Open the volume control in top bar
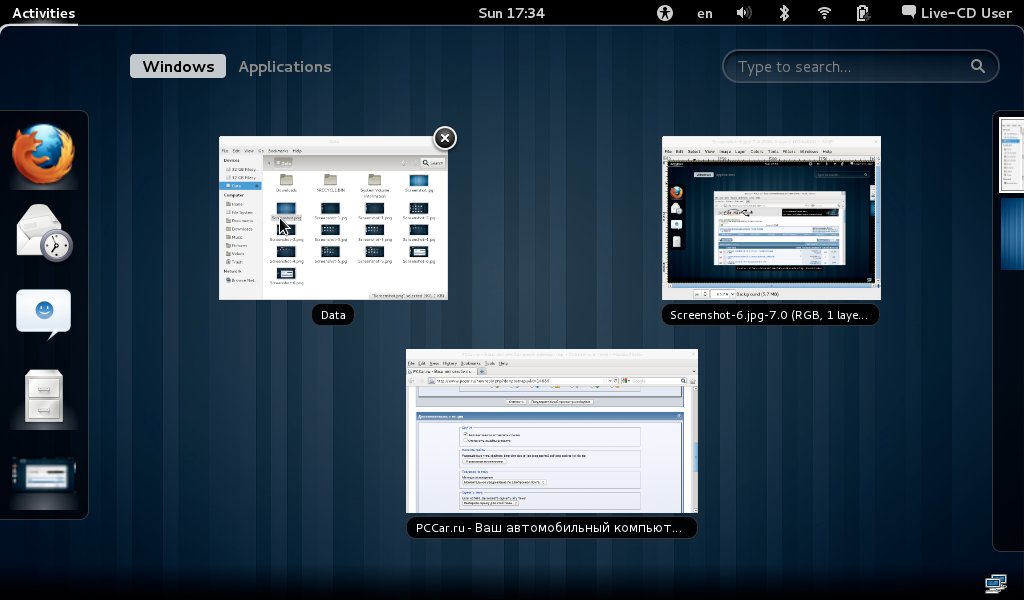 coord(744,13)
